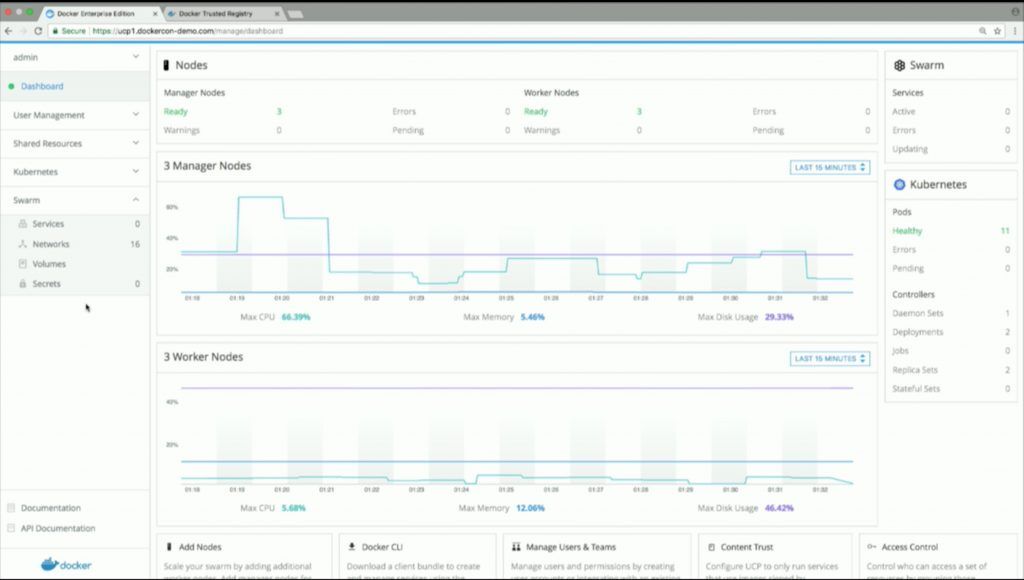Click Worker Nodes Ready label

click(x=536, y=112)
